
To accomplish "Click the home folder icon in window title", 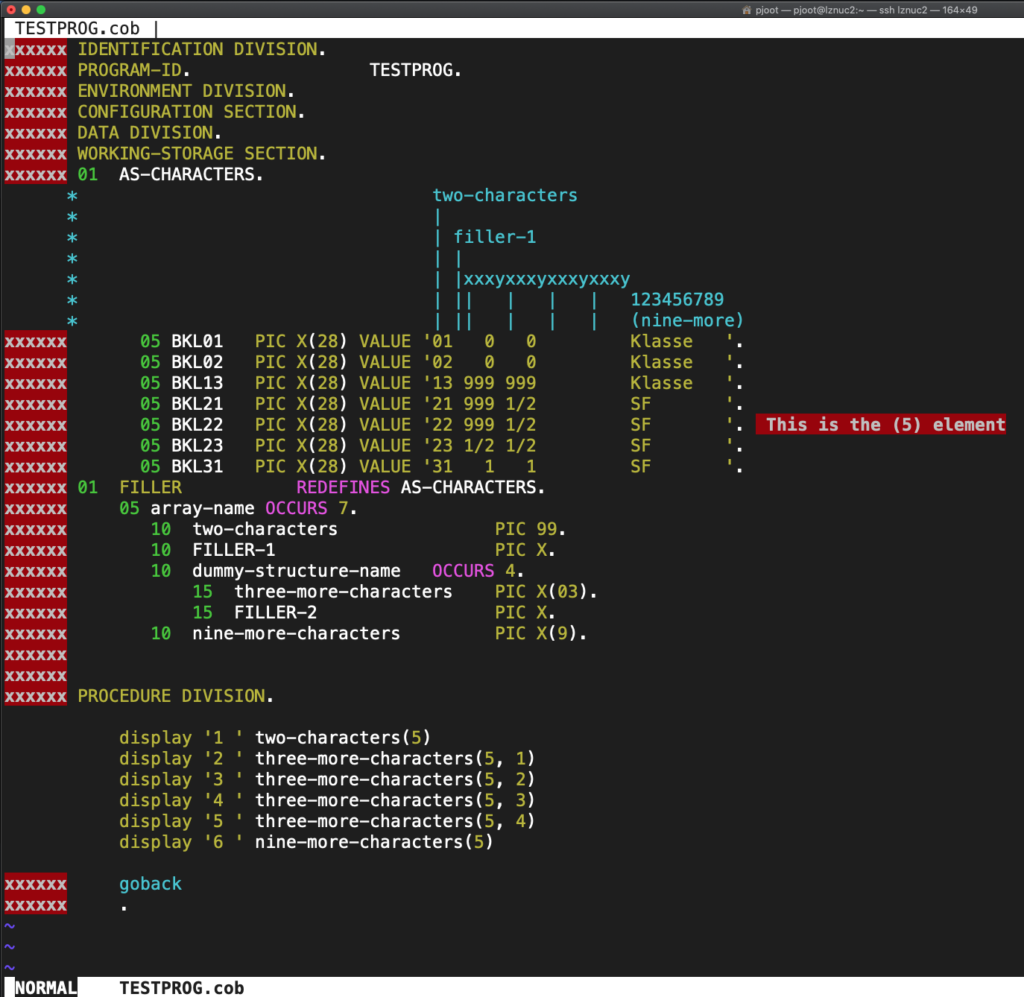I will (746, 10).
